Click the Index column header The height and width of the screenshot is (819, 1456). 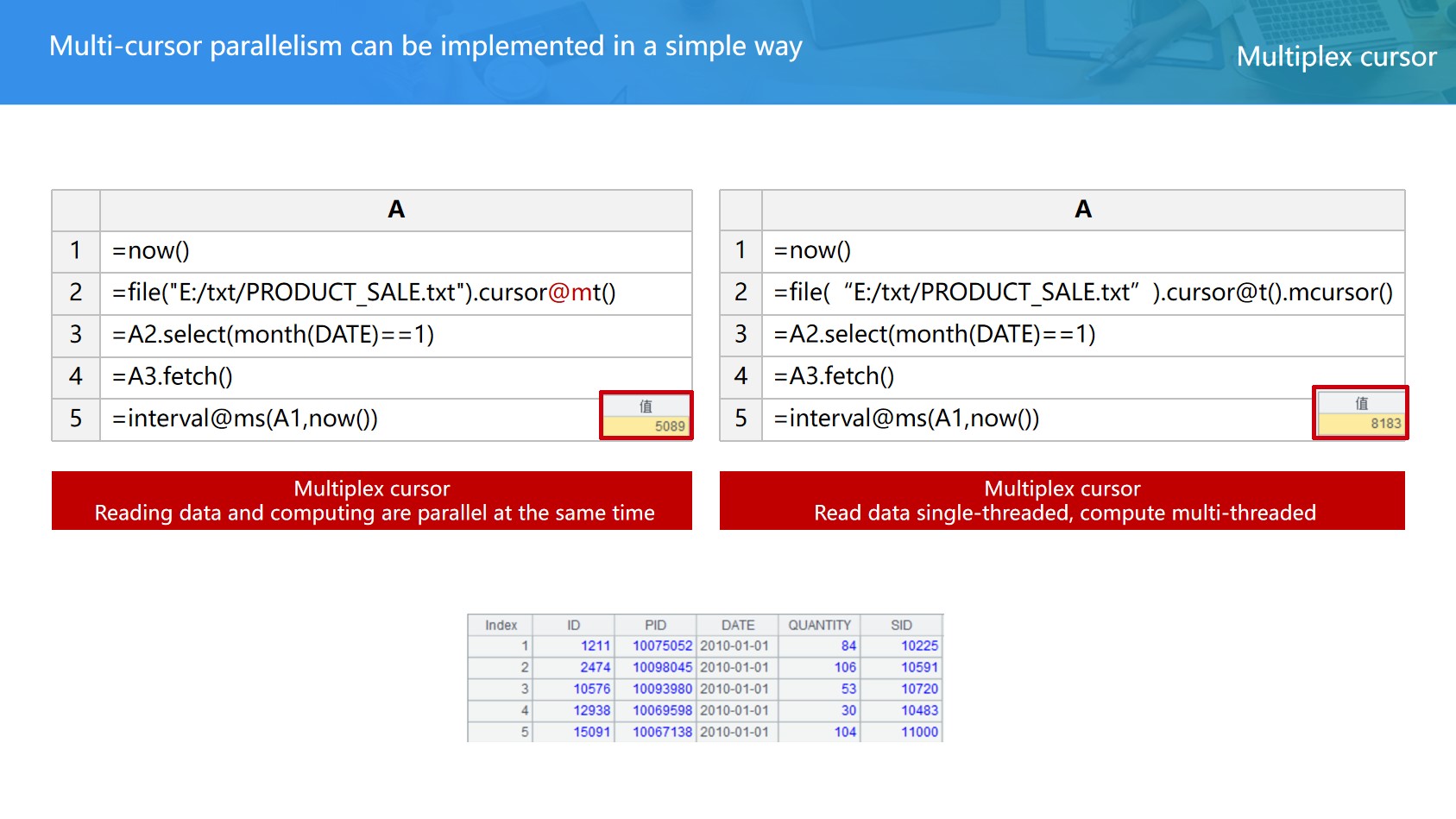pos(501,625)
